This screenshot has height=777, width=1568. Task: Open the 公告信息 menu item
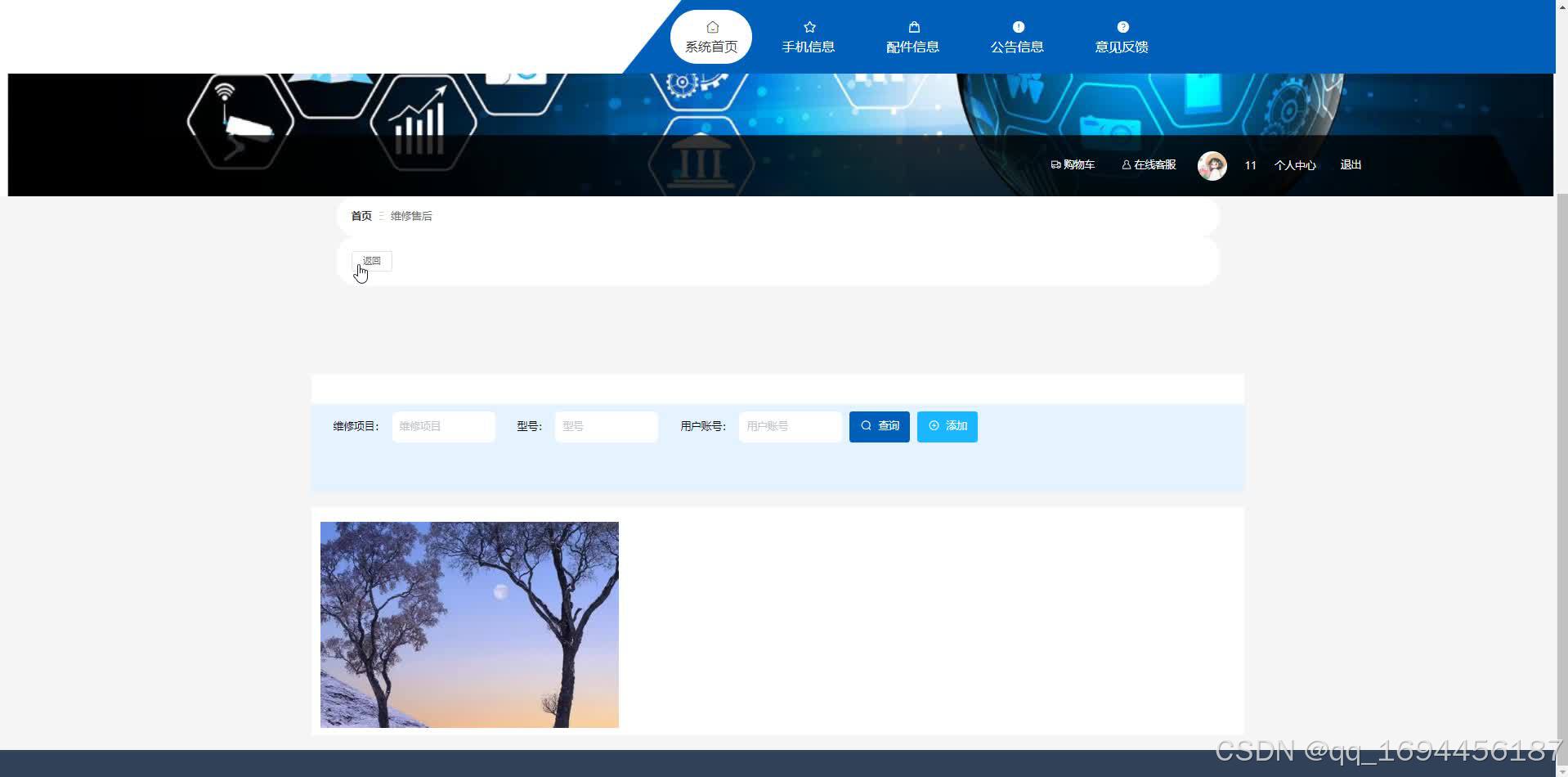pyautogui.click(x=1018, y=37)
